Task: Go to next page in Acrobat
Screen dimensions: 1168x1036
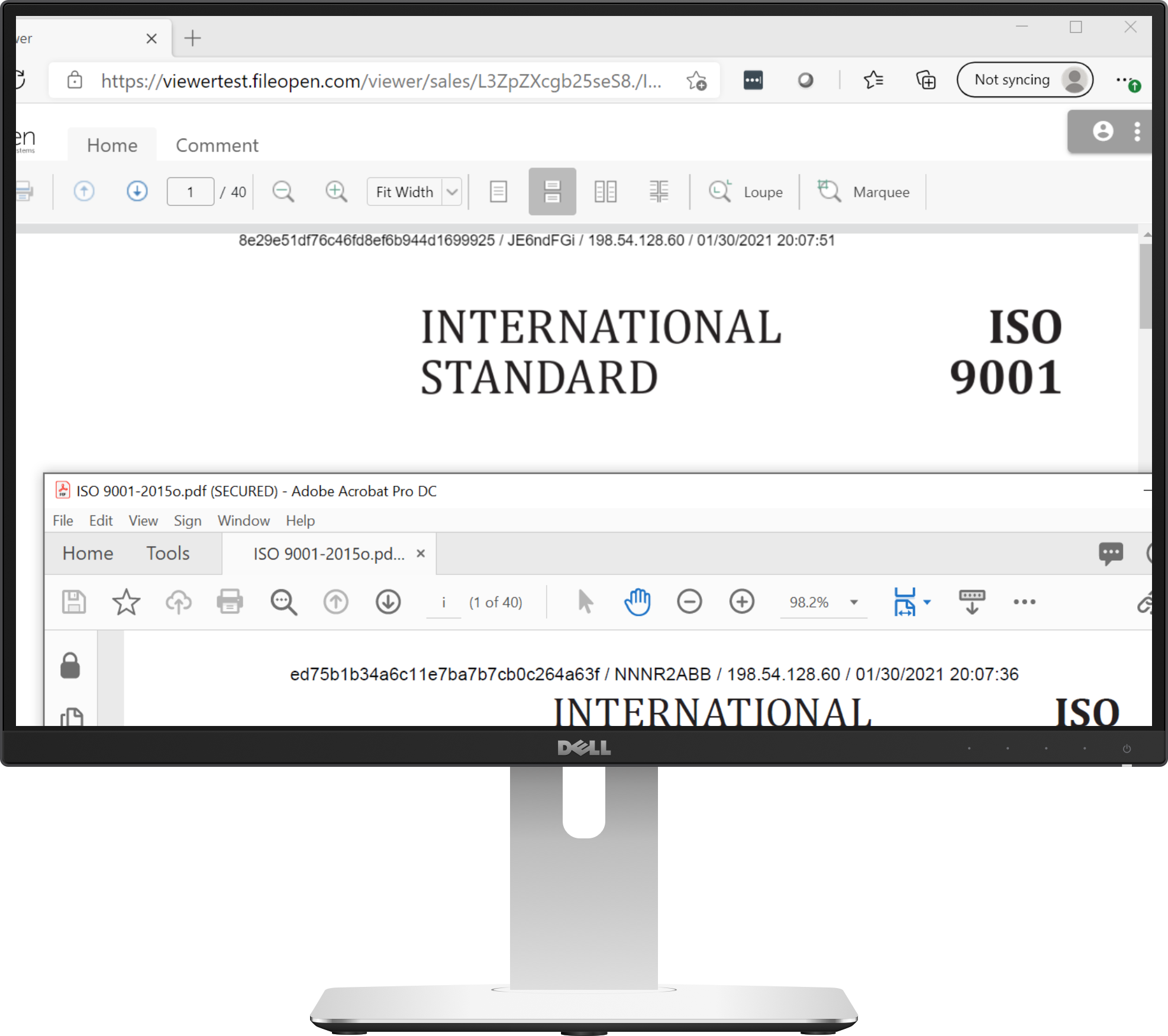Action: tap(388, 602)
